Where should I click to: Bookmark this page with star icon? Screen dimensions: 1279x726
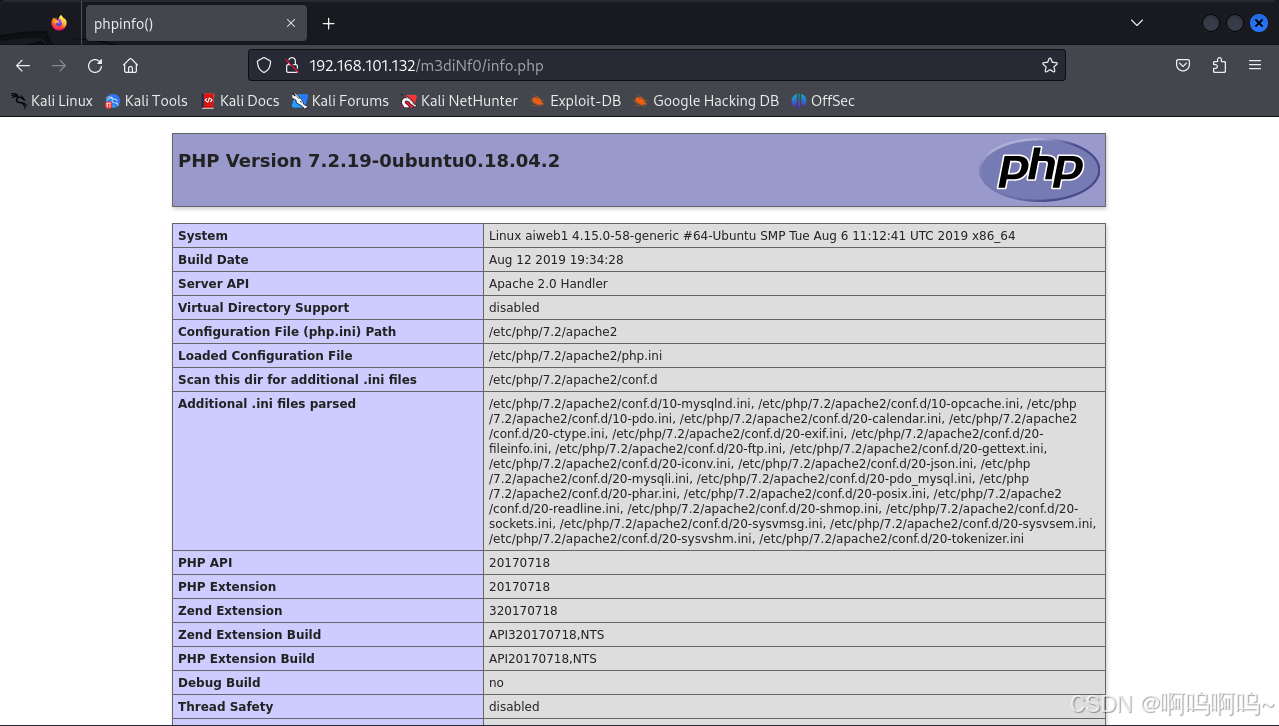pyautogui.click(x=1049, y=65)
